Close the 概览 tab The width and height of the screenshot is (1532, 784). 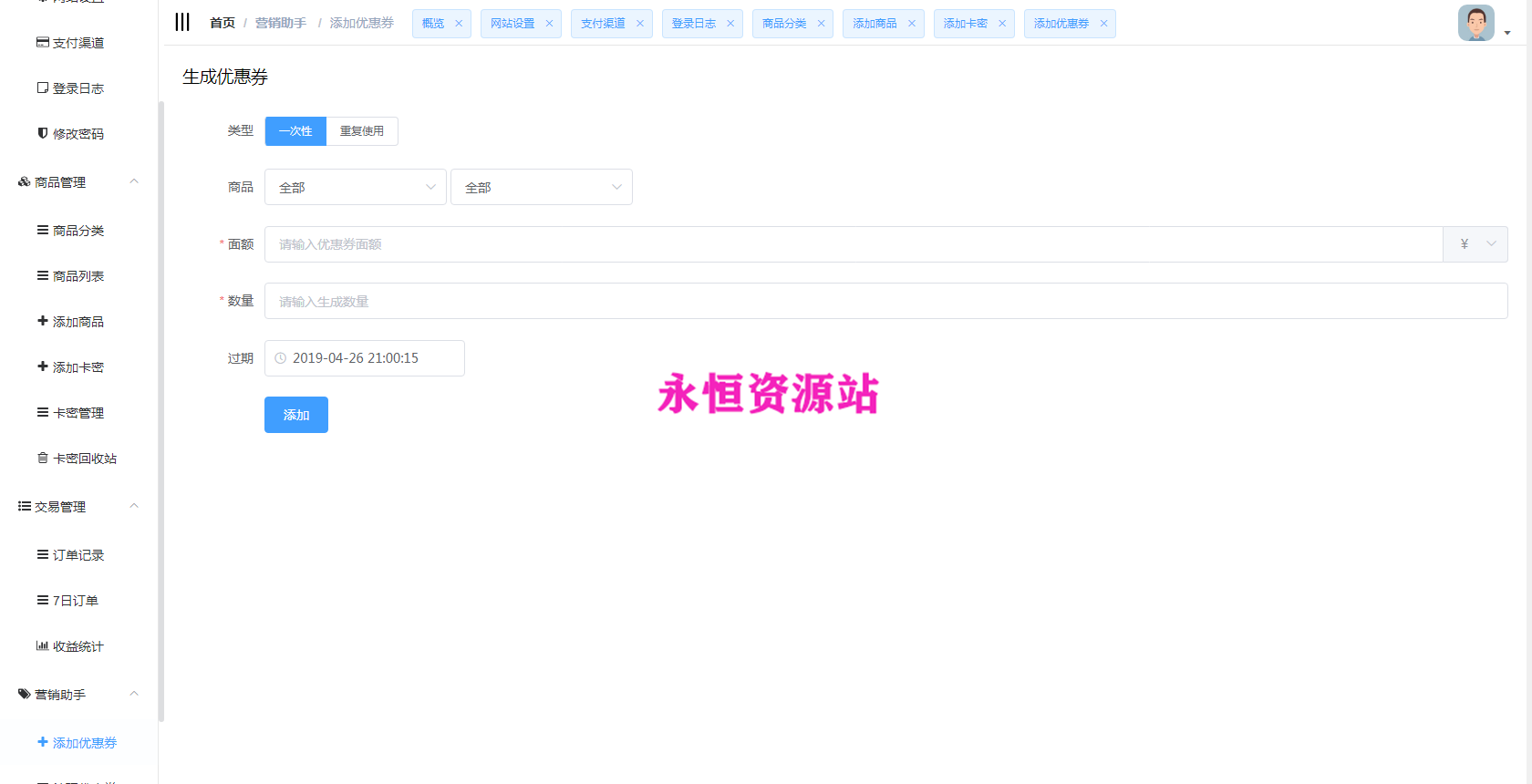point(459,24)
